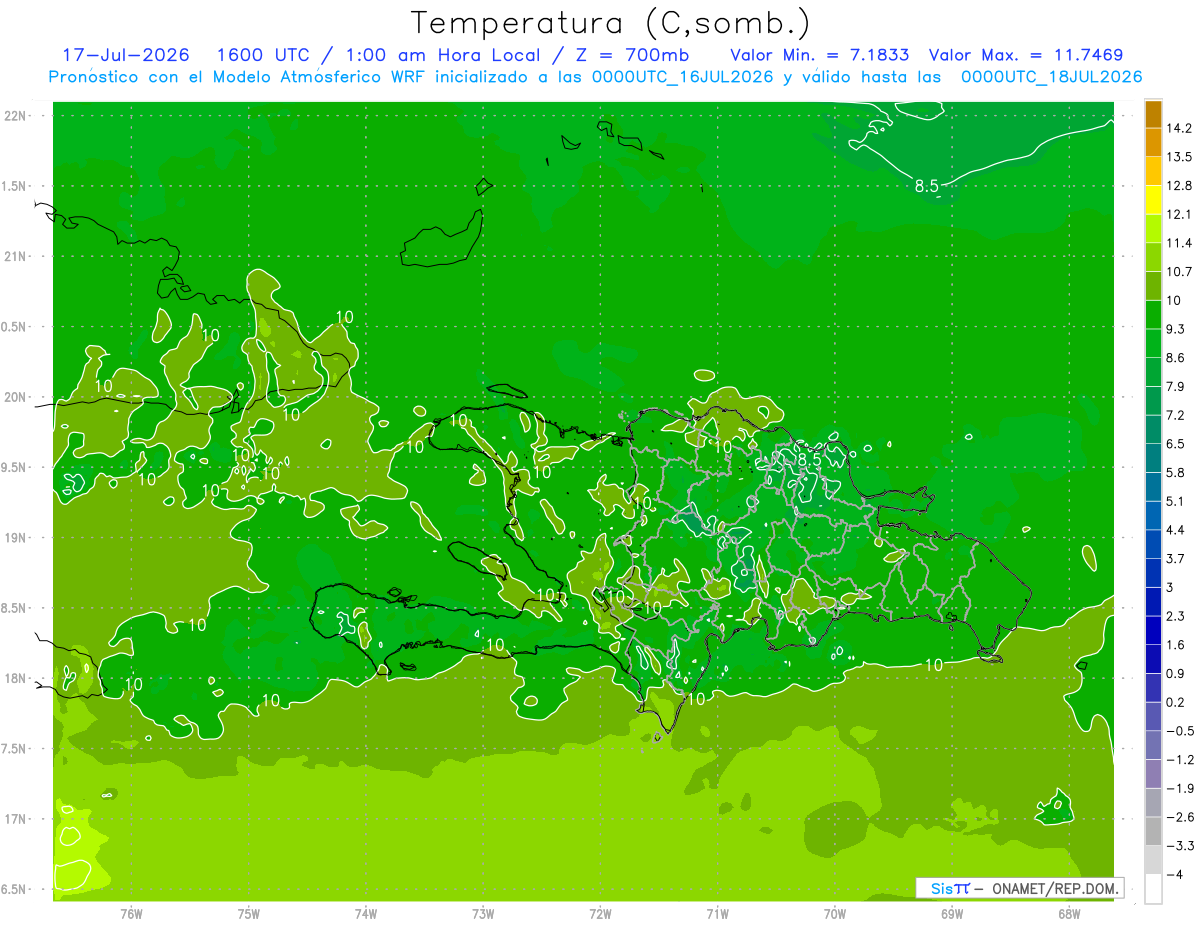Pick the yellow colorbar swatch between 12.1 and 12.8
This screenshot has width=1200, height=927.
(x=1153, y=200)
